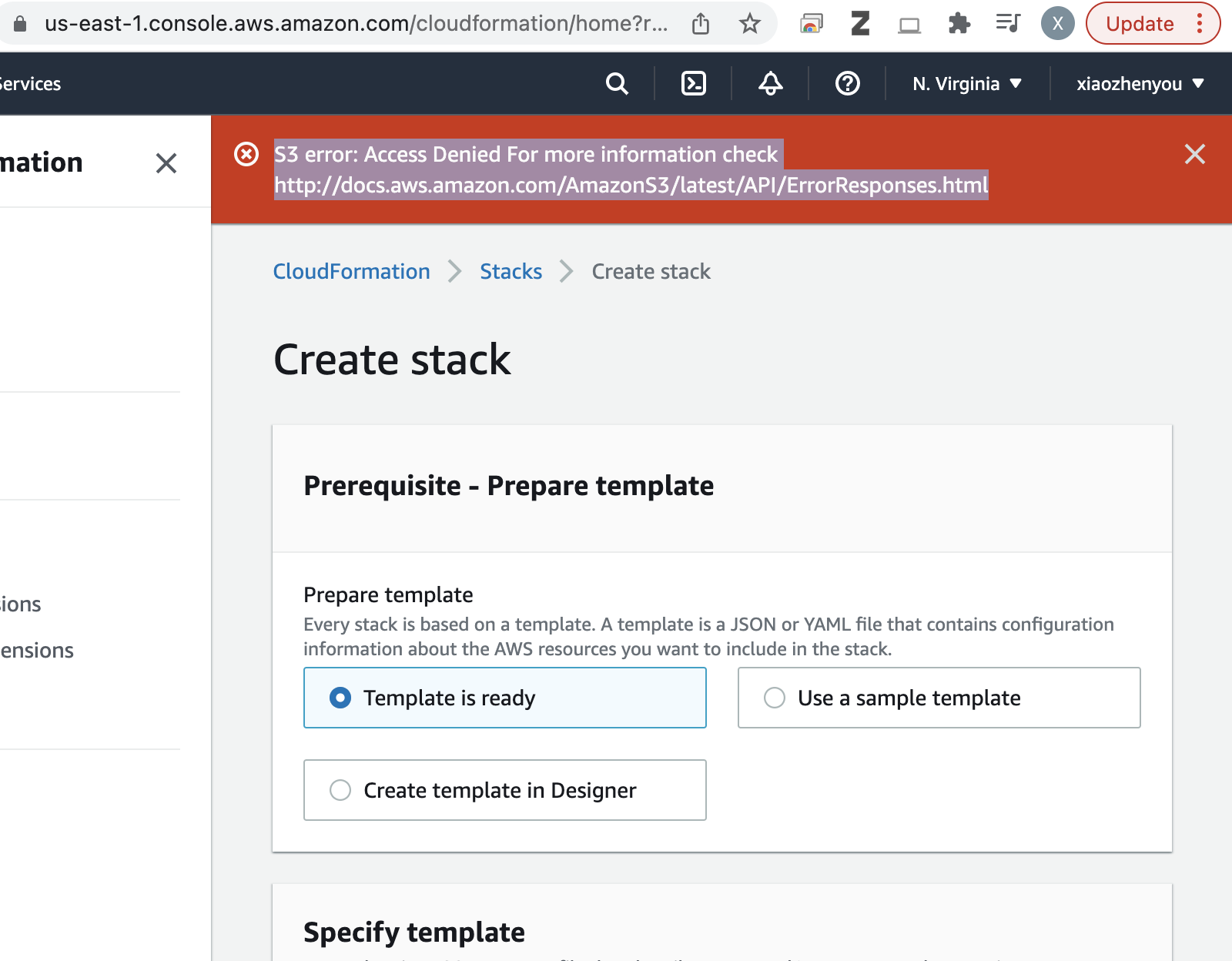Click the browser address bar URL
Image resolution: width=1232 pixels, height=961 pixels.
(354, 24)
